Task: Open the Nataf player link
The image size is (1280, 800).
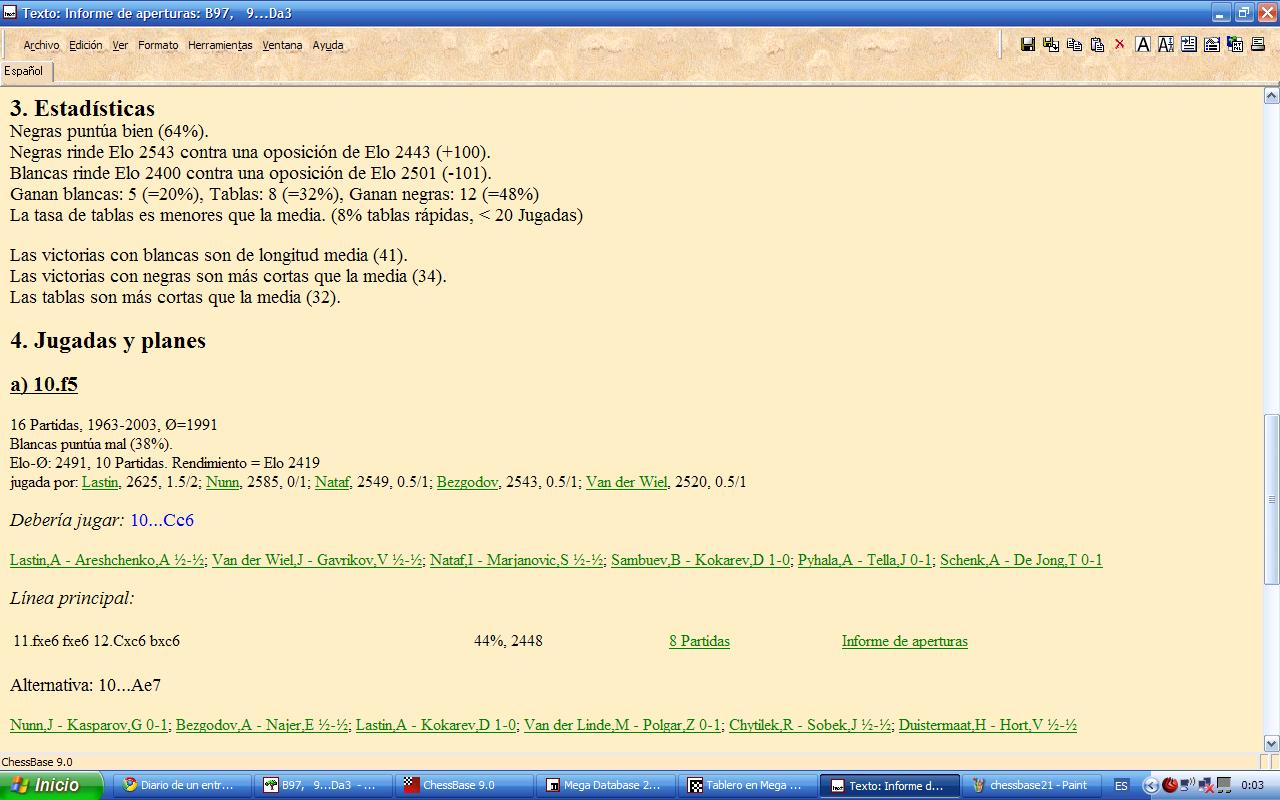Action: pos(332,482)
